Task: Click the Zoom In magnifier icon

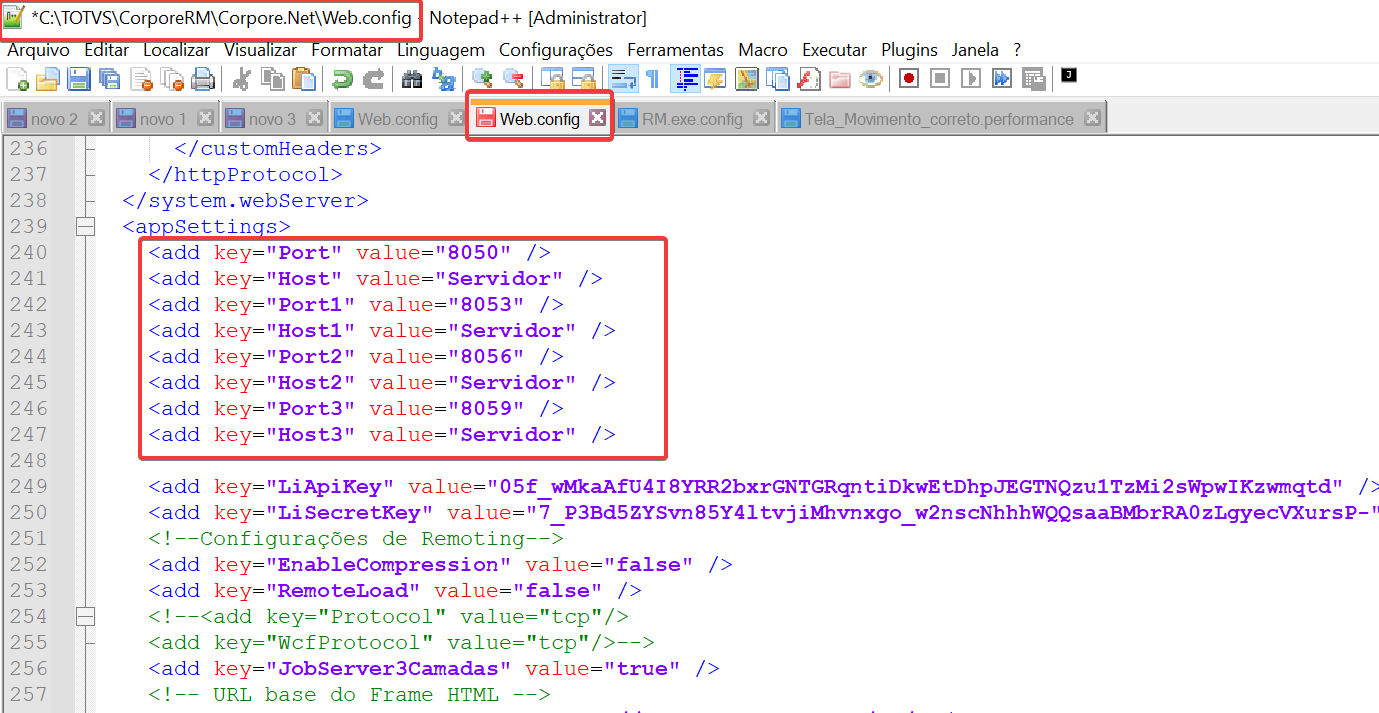Action: [x=482, y=78]
